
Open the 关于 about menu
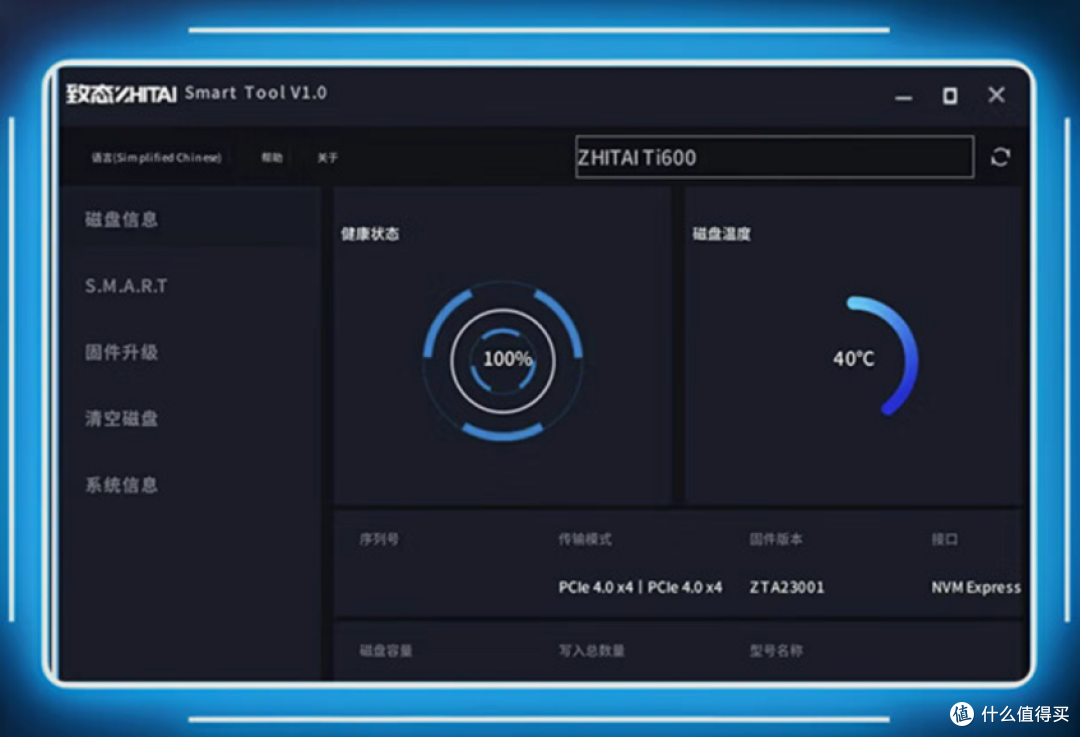click(327, 158)
